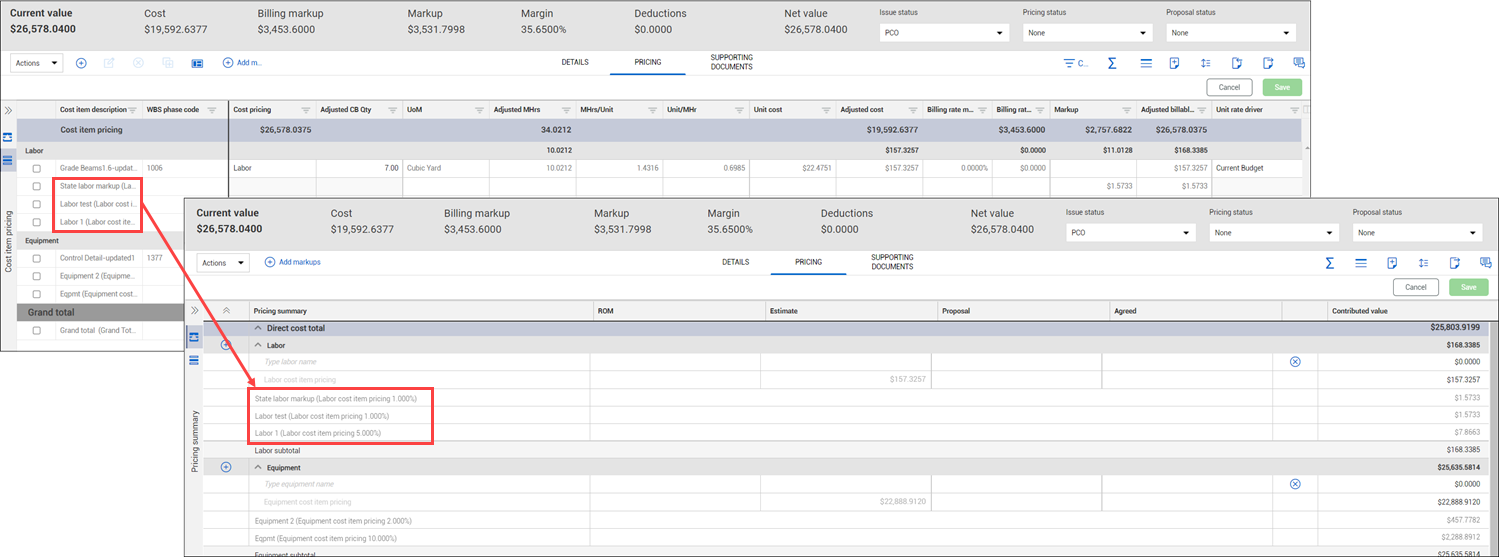Click plus circle icon beside Labor section in front window
The image size is (1499, 557).
click(x=226, y=345)
